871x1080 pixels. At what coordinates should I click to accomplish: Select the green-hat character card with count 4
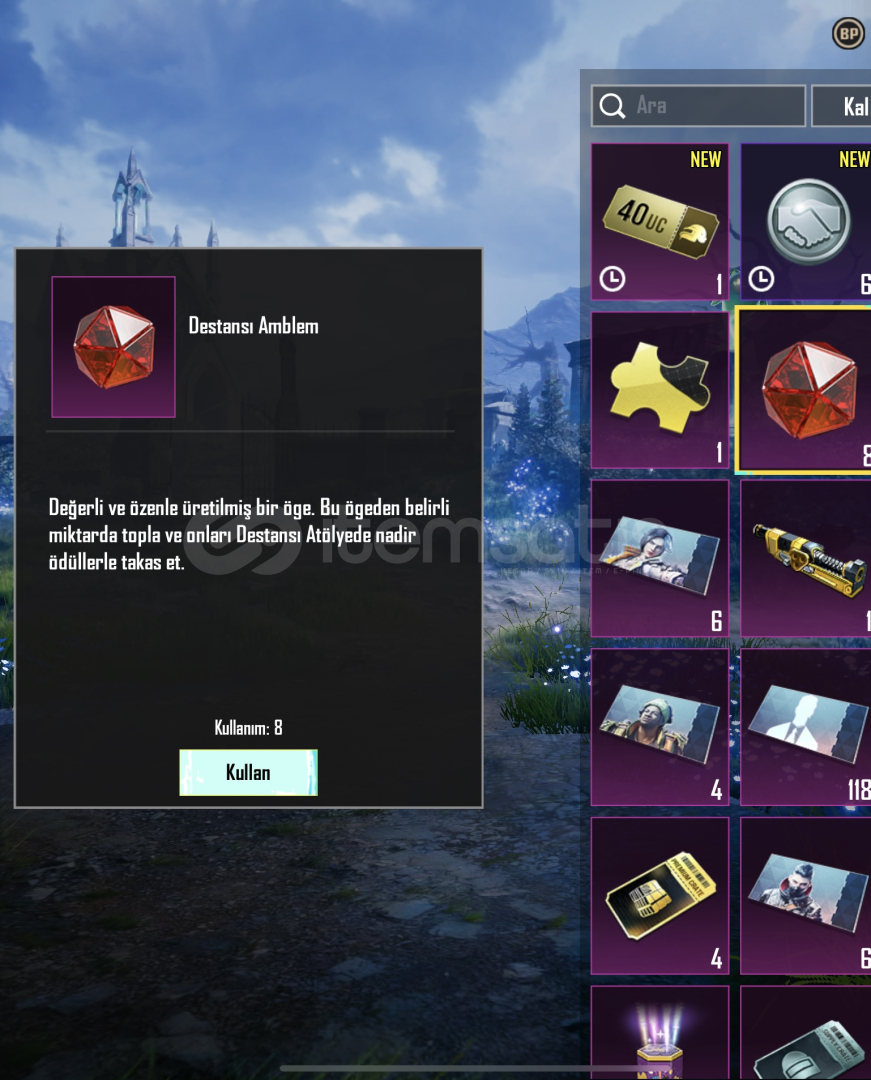[660, 727]
